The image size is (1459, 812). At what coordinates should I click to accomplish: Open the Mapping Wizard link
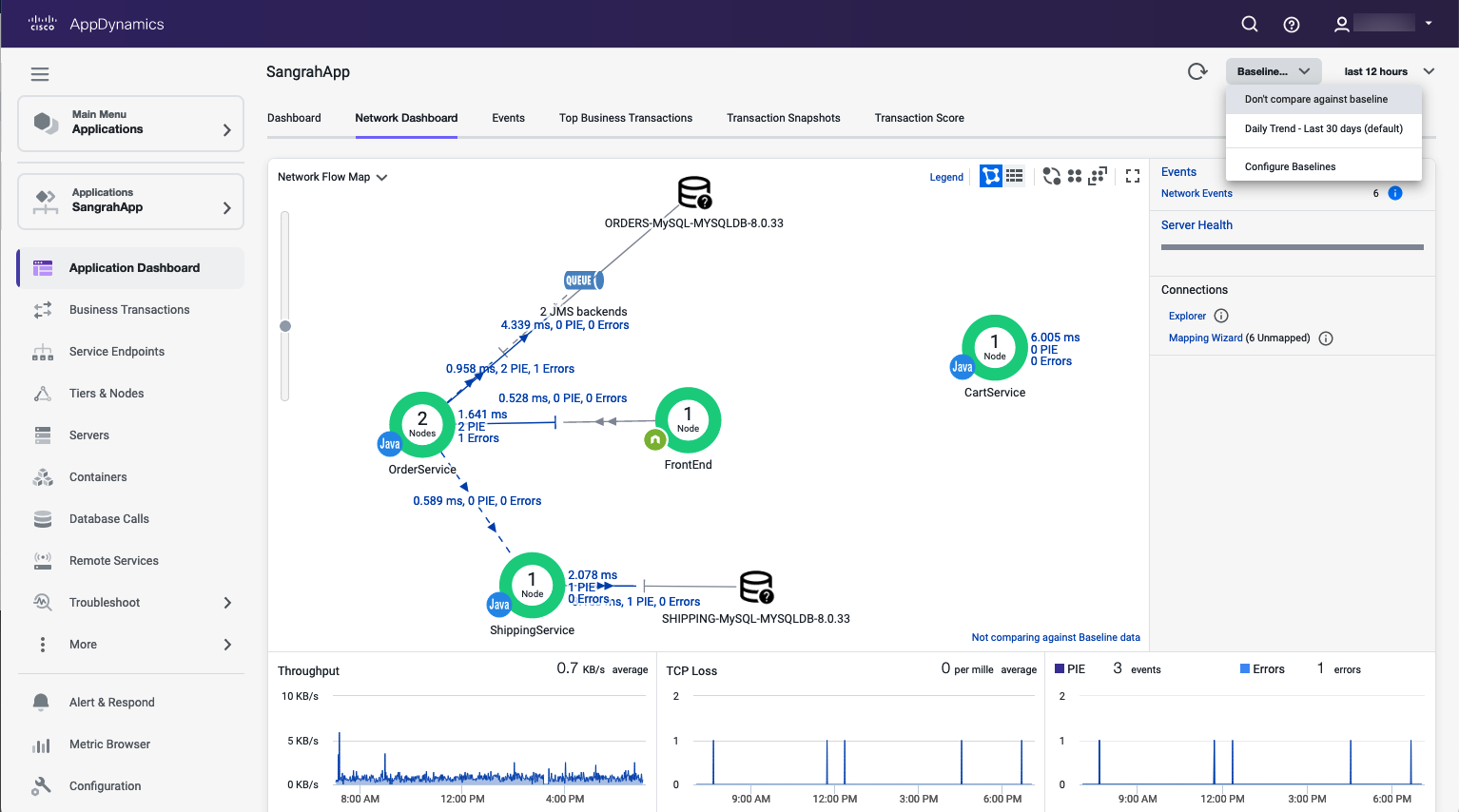(x=1206, y=338)
